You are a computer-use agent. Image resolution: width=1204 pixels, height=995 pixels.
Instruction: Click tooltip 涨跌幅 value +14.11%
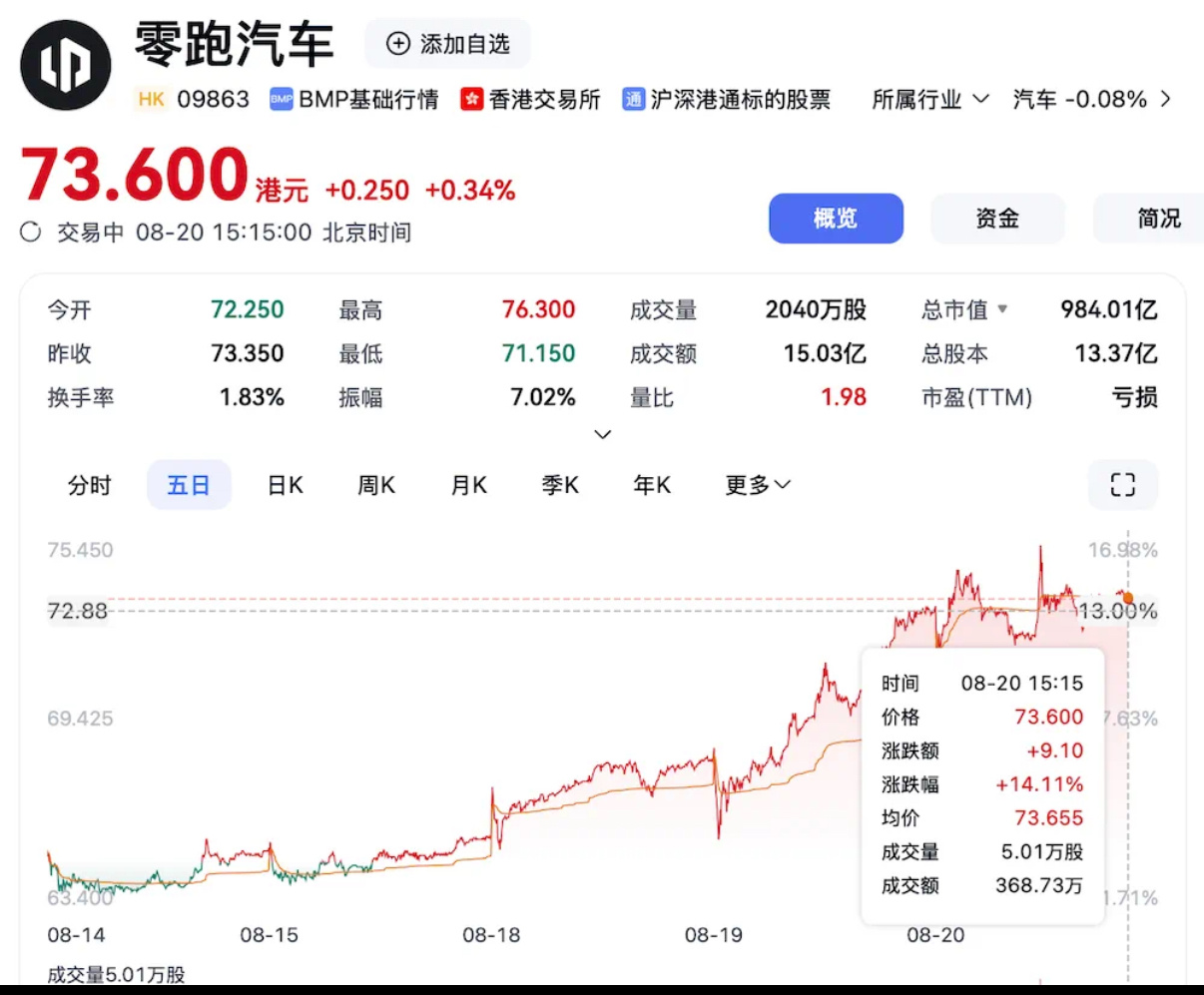1039,784
